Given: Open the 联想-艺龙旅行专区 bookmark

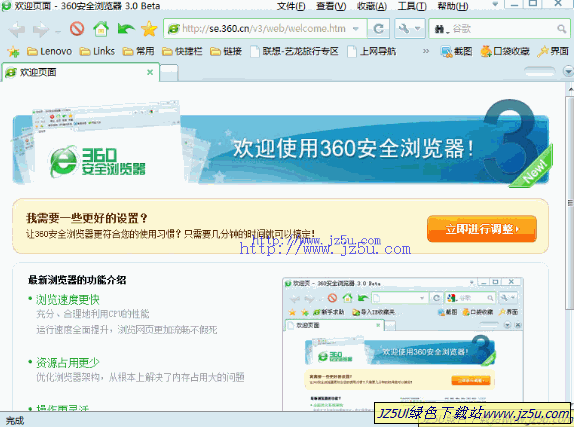Looking at the screenshot, I should 294,51.
